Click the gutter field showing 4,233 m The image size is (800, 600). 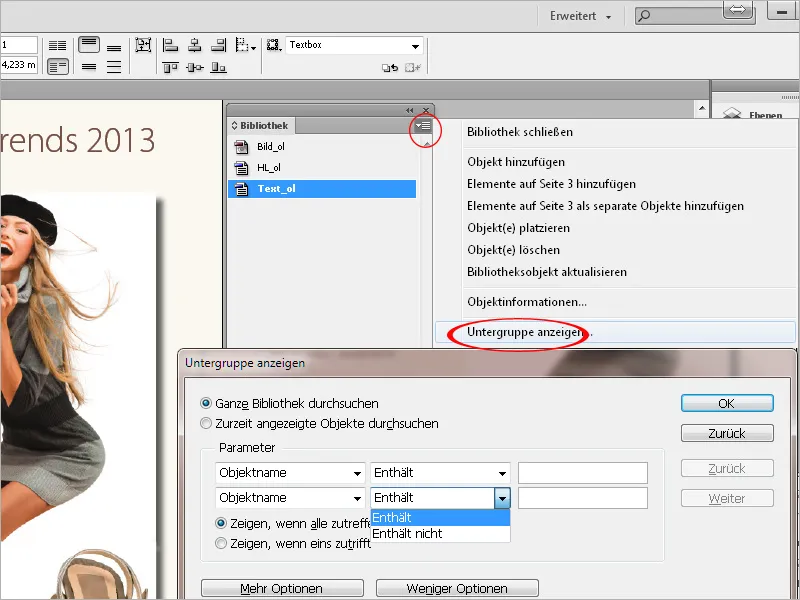click(19, 65)
